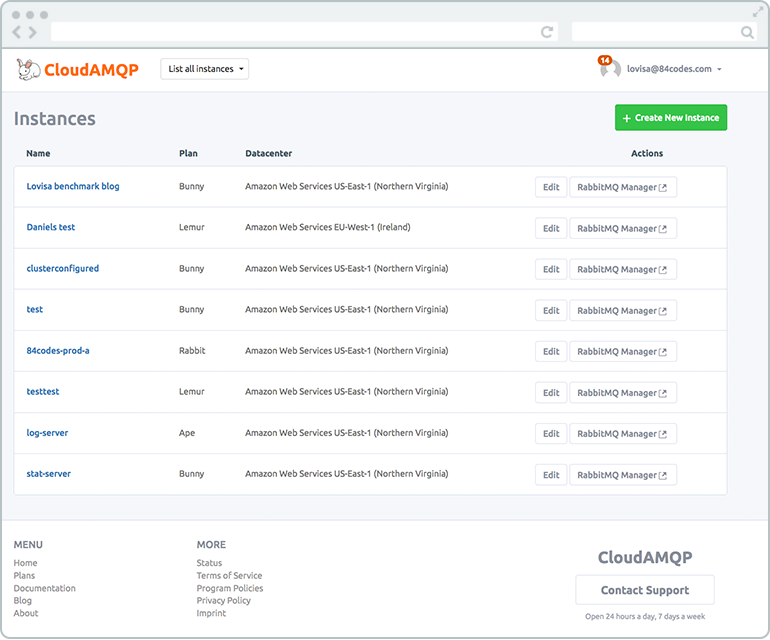Expand the lovisa@84codes.com account menu
Image resolution: width=770 pixels, height=640 pixels.
coord(674,69)
